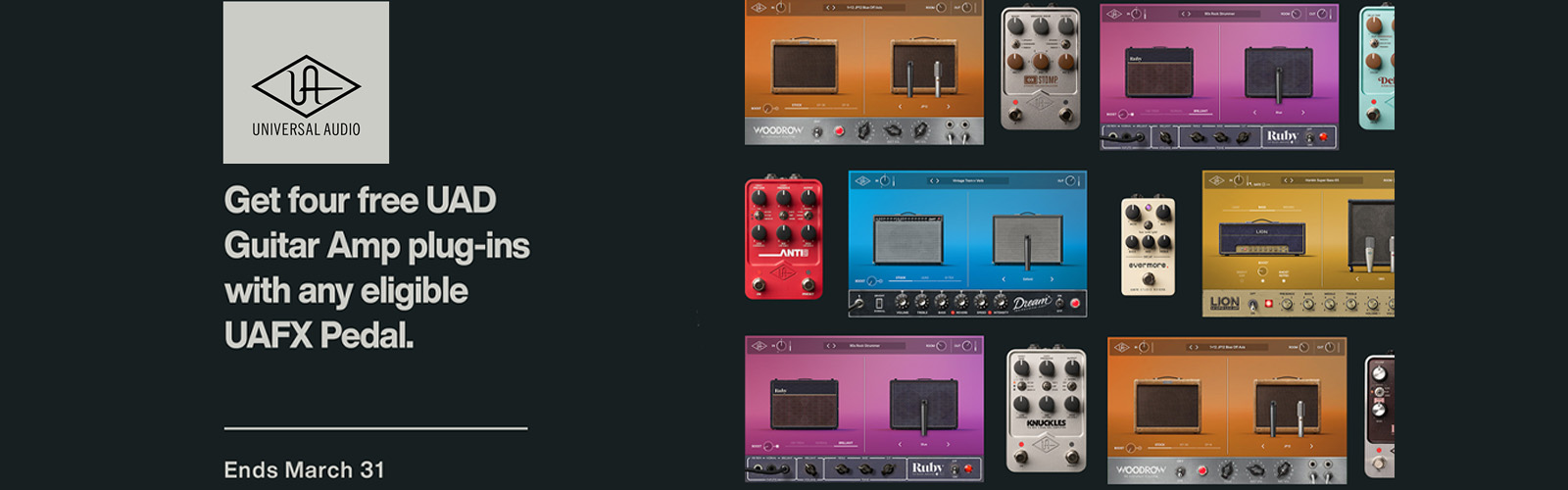Click the footswitch on evermore pedal
Image resolution: width=1568 pixels, height=490 pixels.
pyautogui.click(x=1149, y=278)
